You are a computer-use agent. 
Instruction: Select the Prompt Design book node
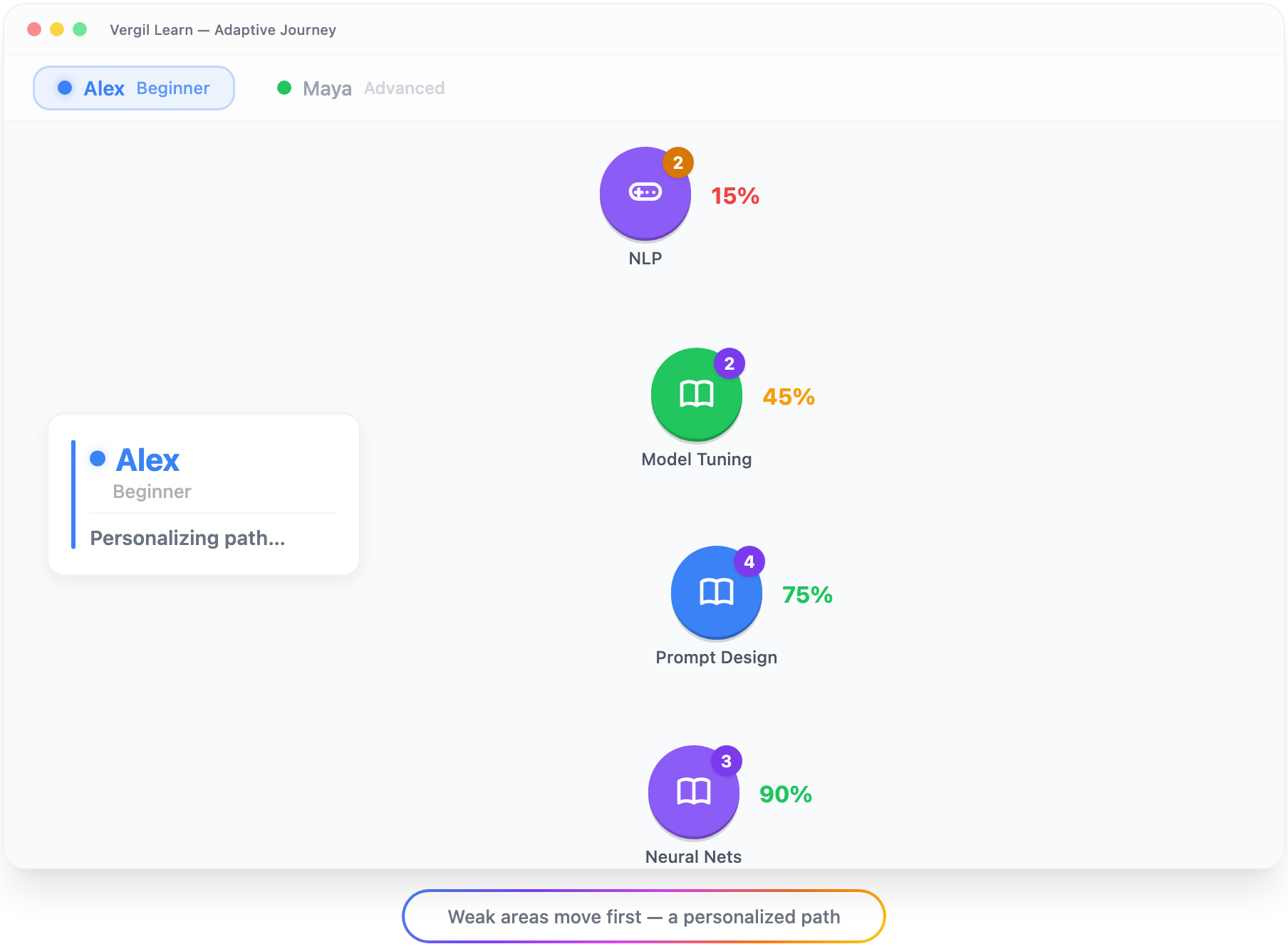[x=716, y=591]
